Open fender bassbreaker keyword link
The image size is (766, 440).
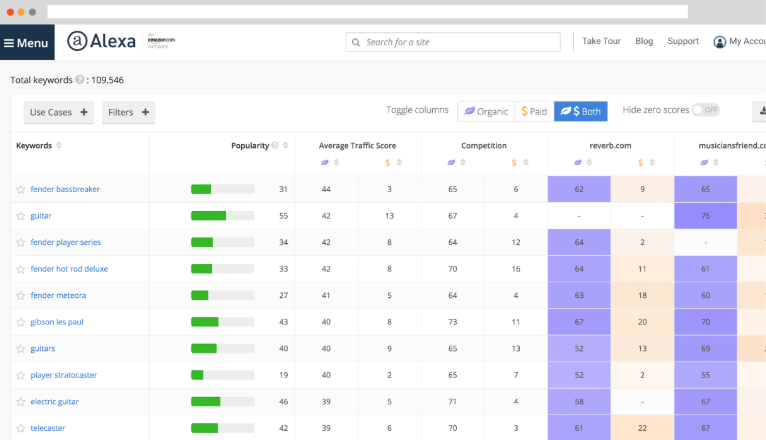click(x=65, y=189)
